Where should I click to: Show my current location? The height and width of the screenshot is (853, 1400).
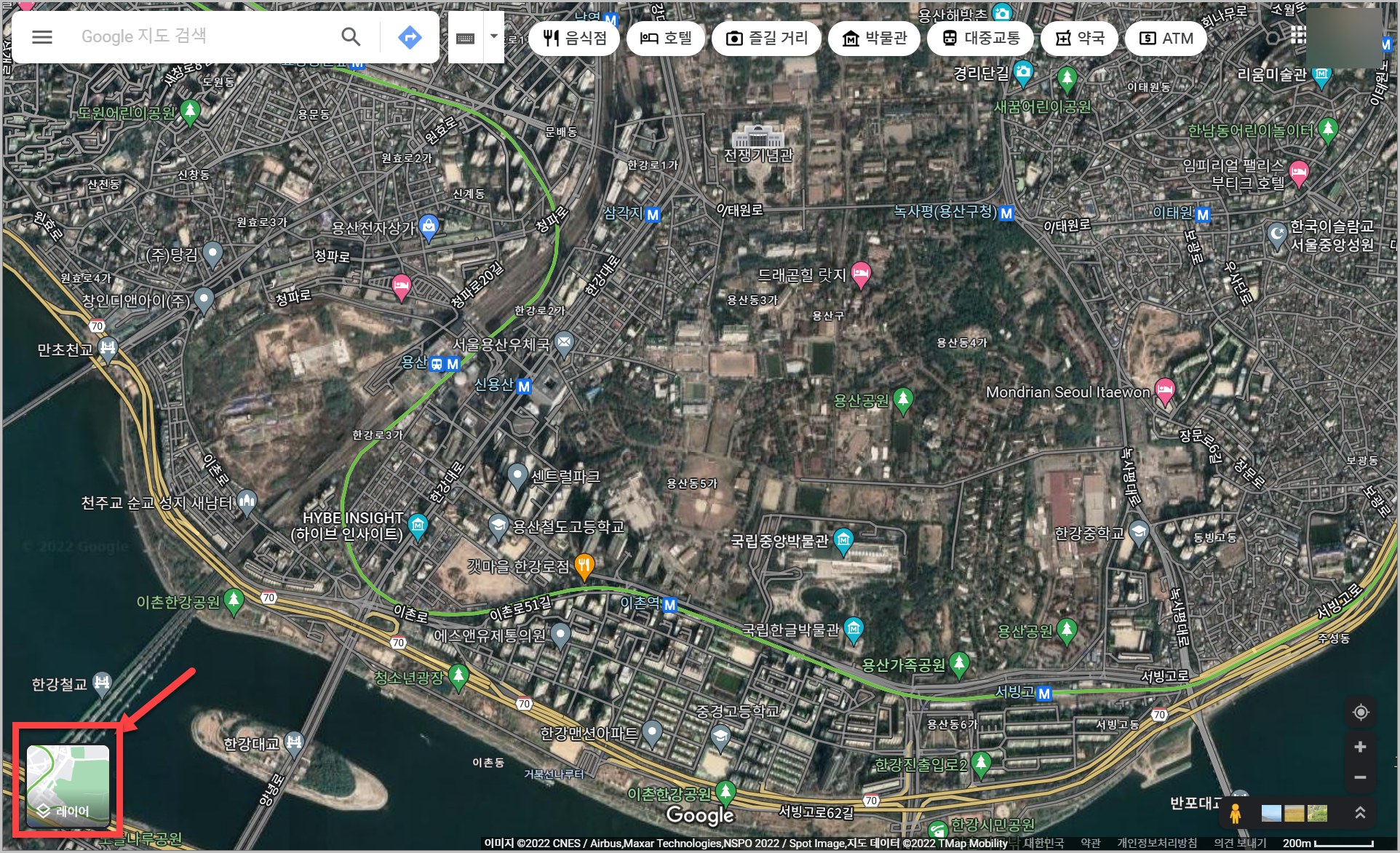(x=1360, y=713)
